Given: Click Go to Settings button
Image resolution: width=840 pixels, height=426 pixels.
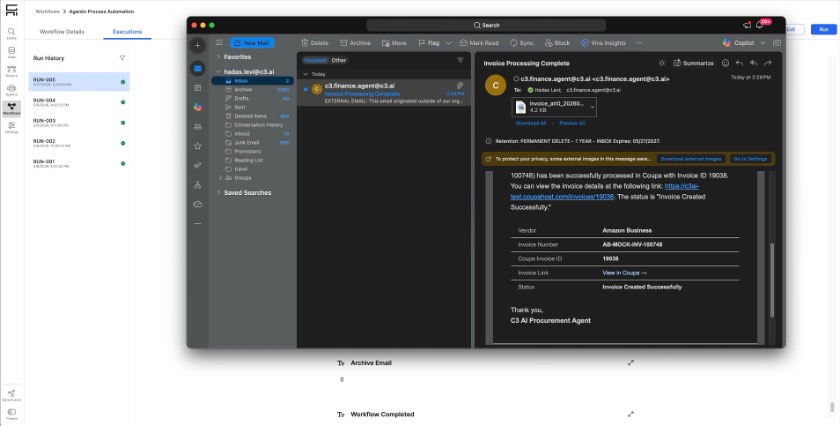Looking at the screenshot, I should click(751, 159).
